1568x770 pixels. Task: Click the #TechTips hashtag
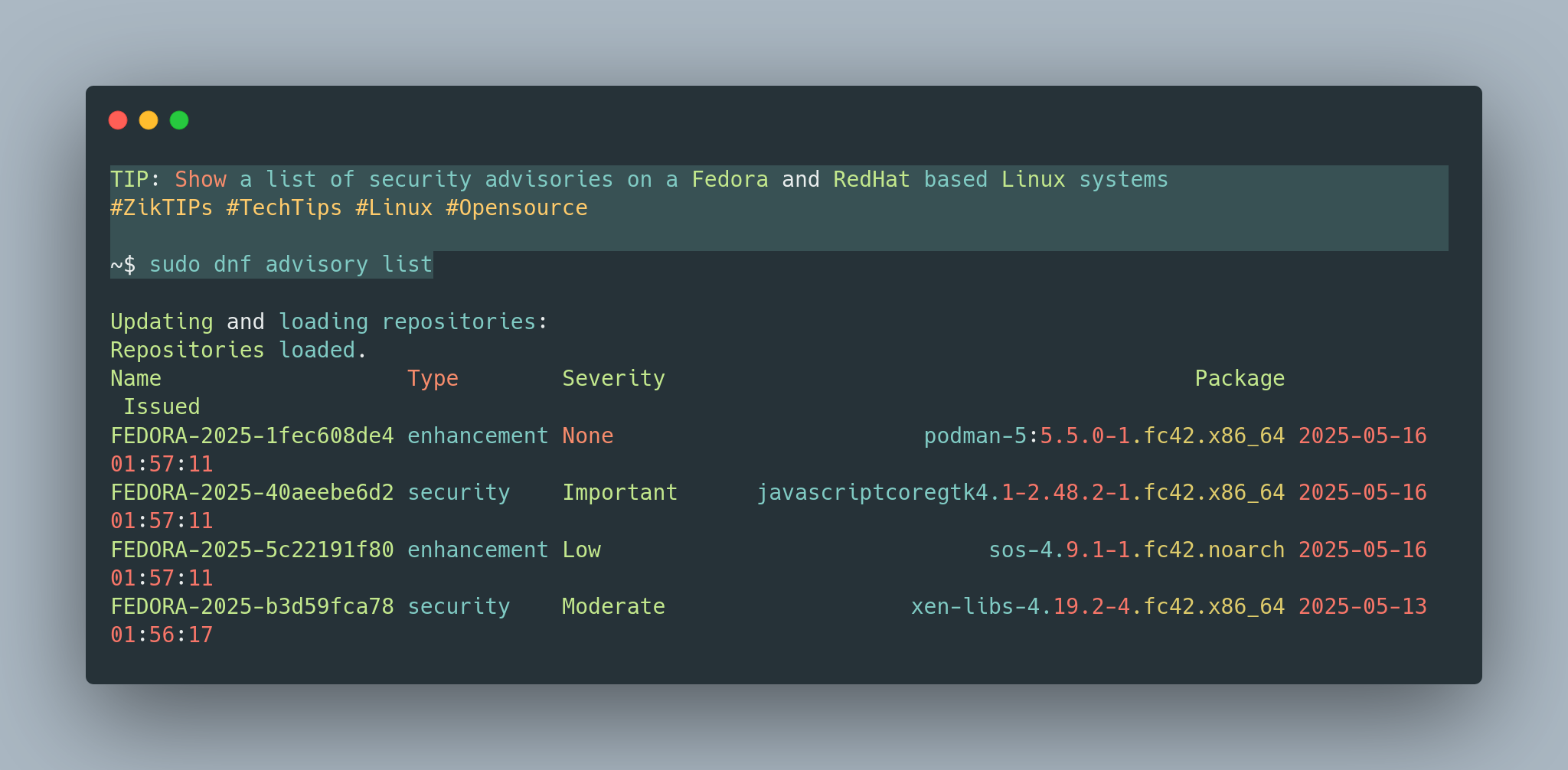coord(284,208)
